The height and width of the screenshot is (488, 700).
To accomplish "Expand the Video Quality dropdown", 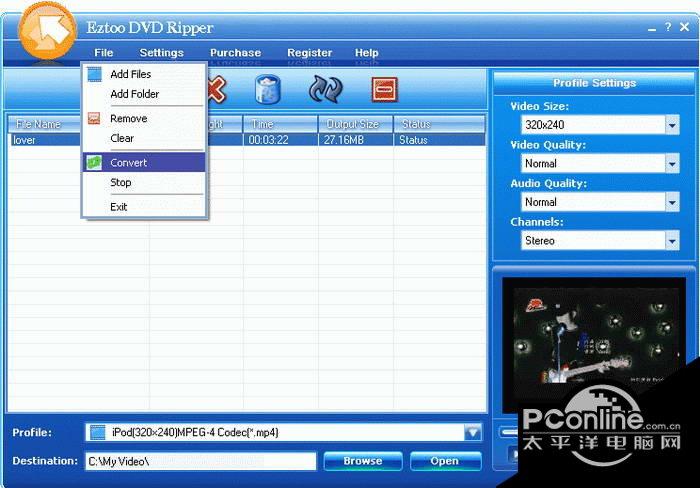I will pos(672,163).
